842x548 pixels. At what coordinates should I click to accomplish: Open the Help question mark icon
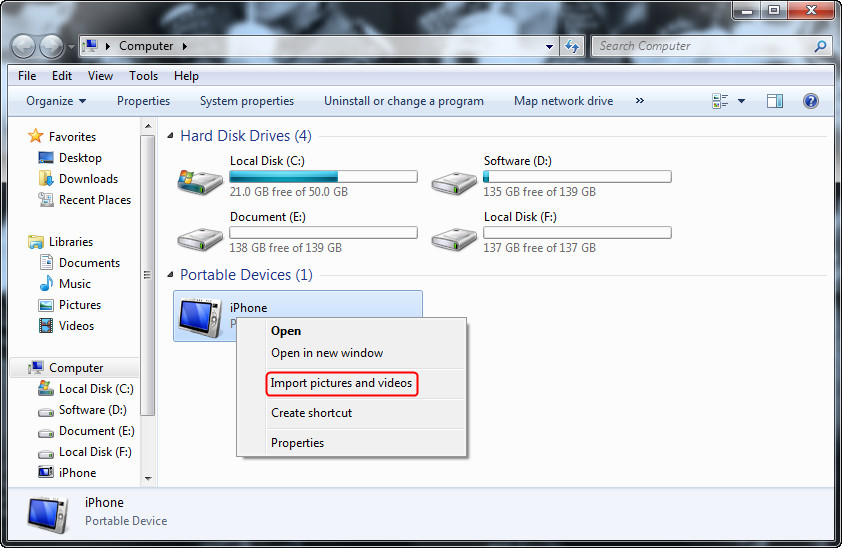tap(811, 101)
